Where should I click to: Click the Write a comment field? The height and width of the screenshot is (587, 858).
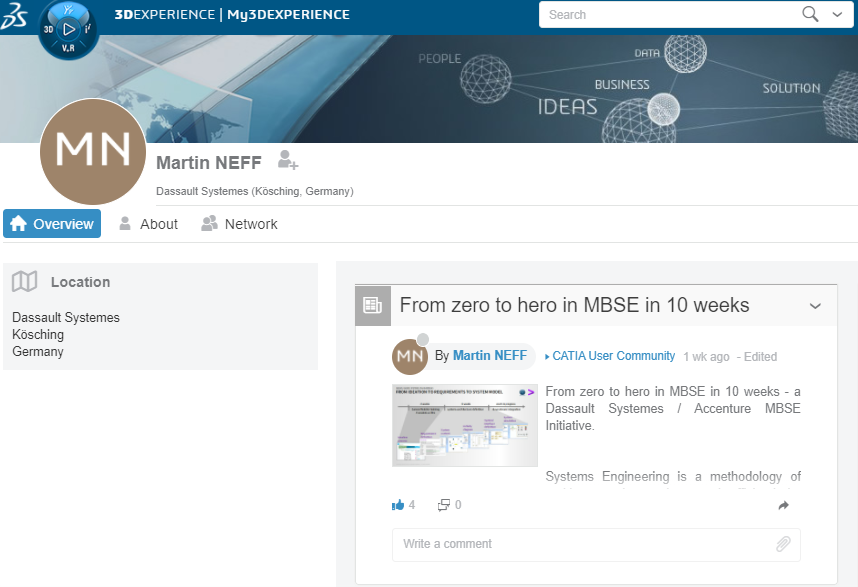point(560,544)
